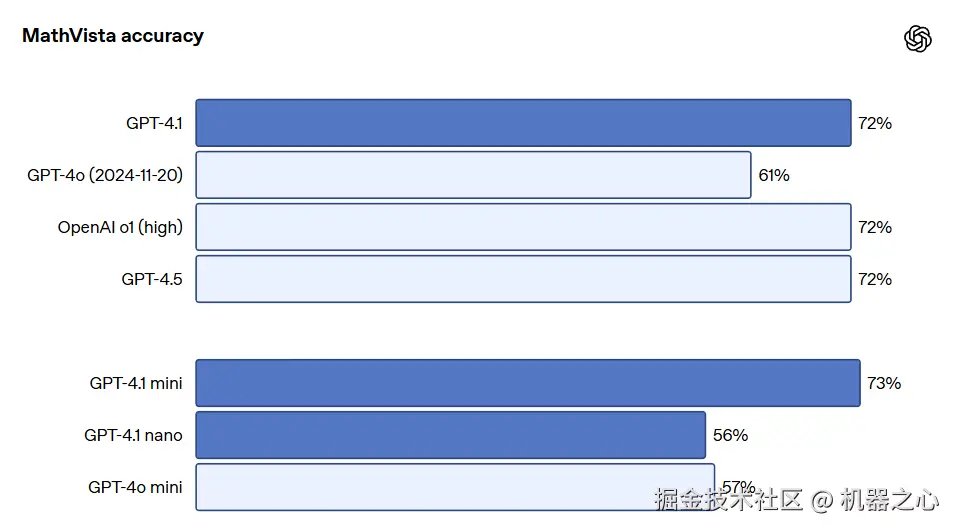957x531 pixels.
Task: Click the 73% value label
Action: click(884, 383)
